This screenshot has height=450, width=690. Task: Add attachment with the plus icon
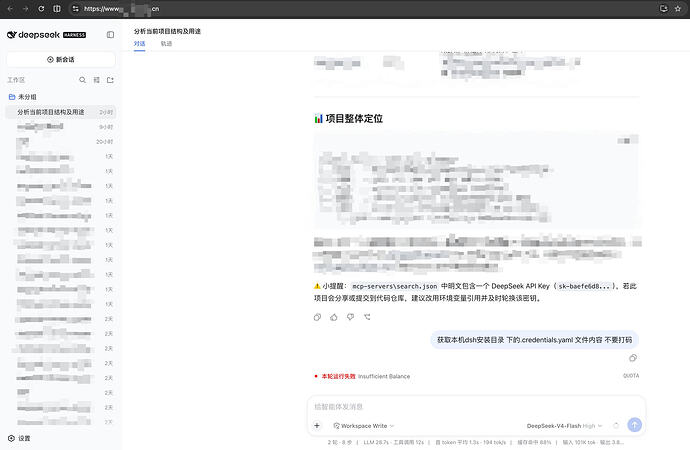(x=317, y=425)
